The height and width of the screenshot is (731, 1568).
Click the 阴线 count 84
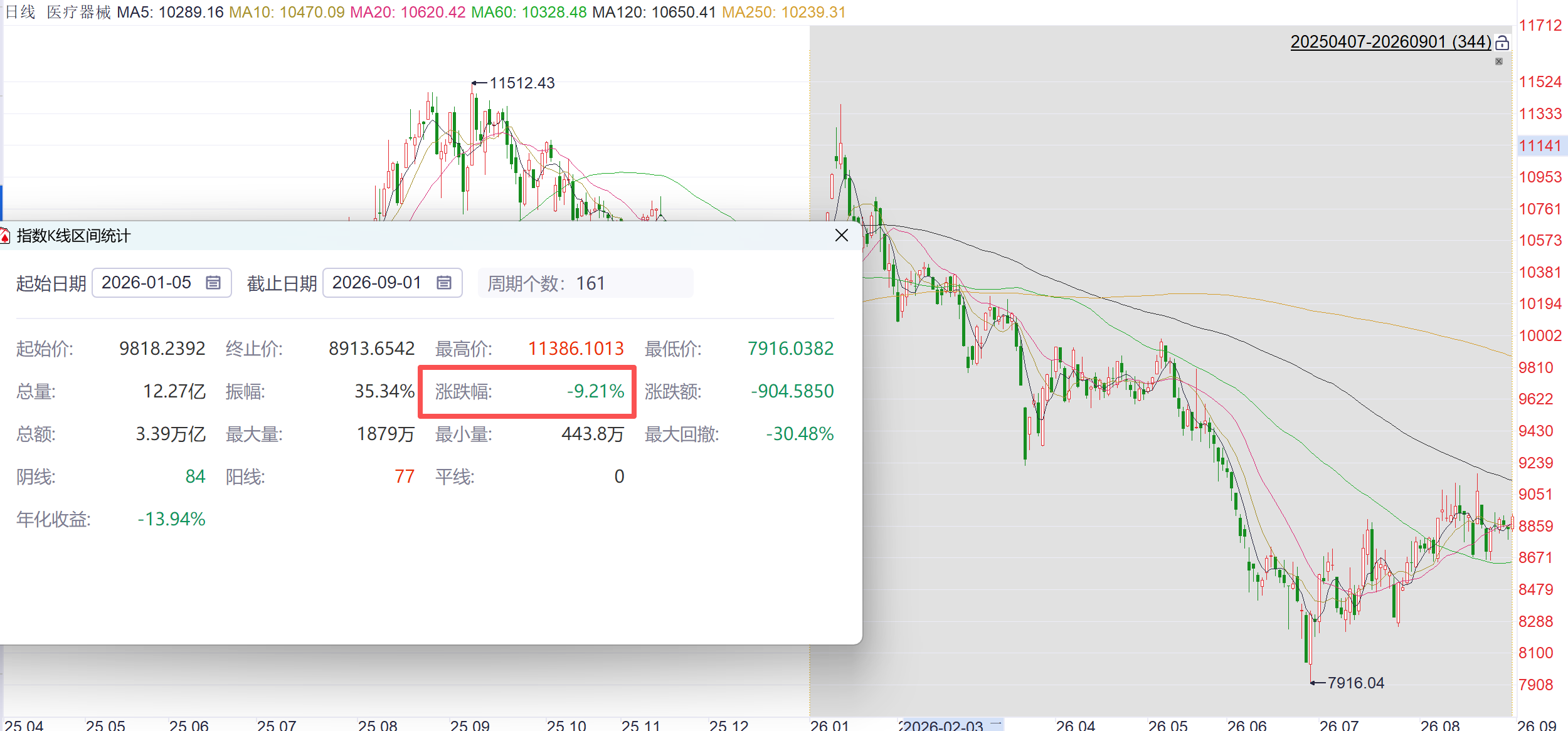(x=195, y=476)
